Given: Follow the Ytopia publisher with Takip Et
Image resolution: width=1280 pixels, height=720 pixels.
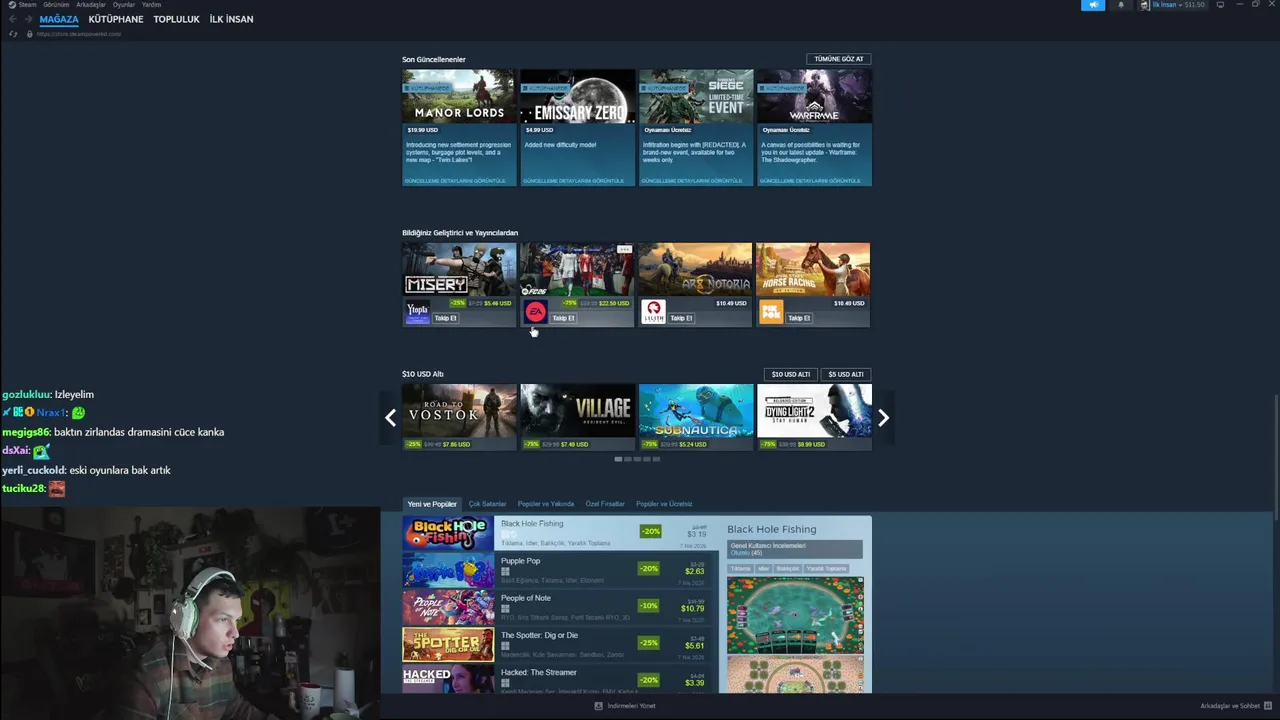Looking at the screenshot, I should (446, 318).
